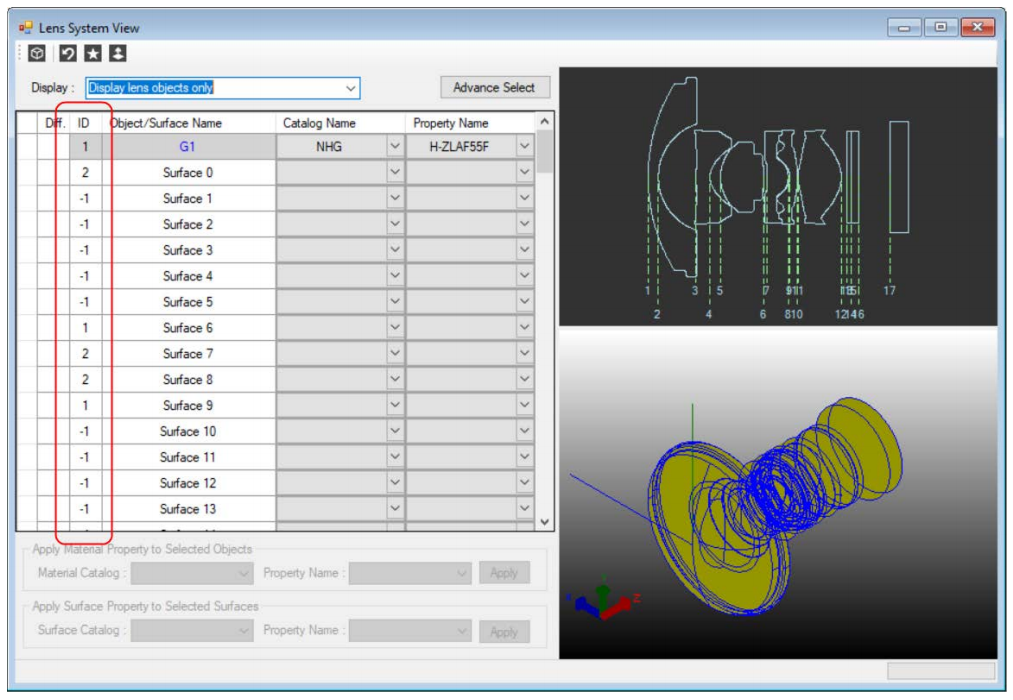Screen dimensions: 1013x700
Task: Click the Lens System View title icon
Action: (26, 28)
